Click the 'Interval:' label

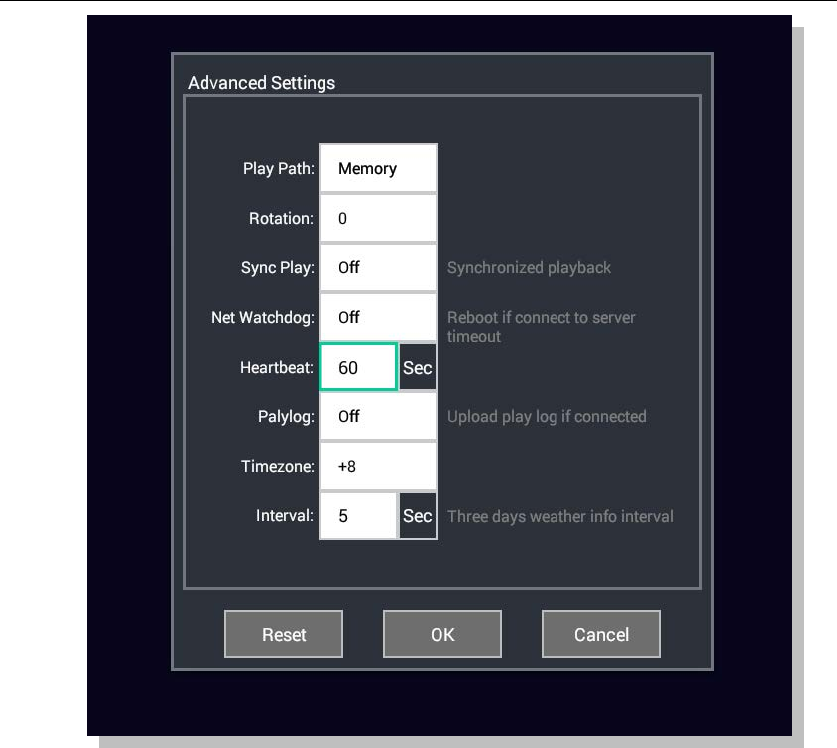[x=285, y=516]
